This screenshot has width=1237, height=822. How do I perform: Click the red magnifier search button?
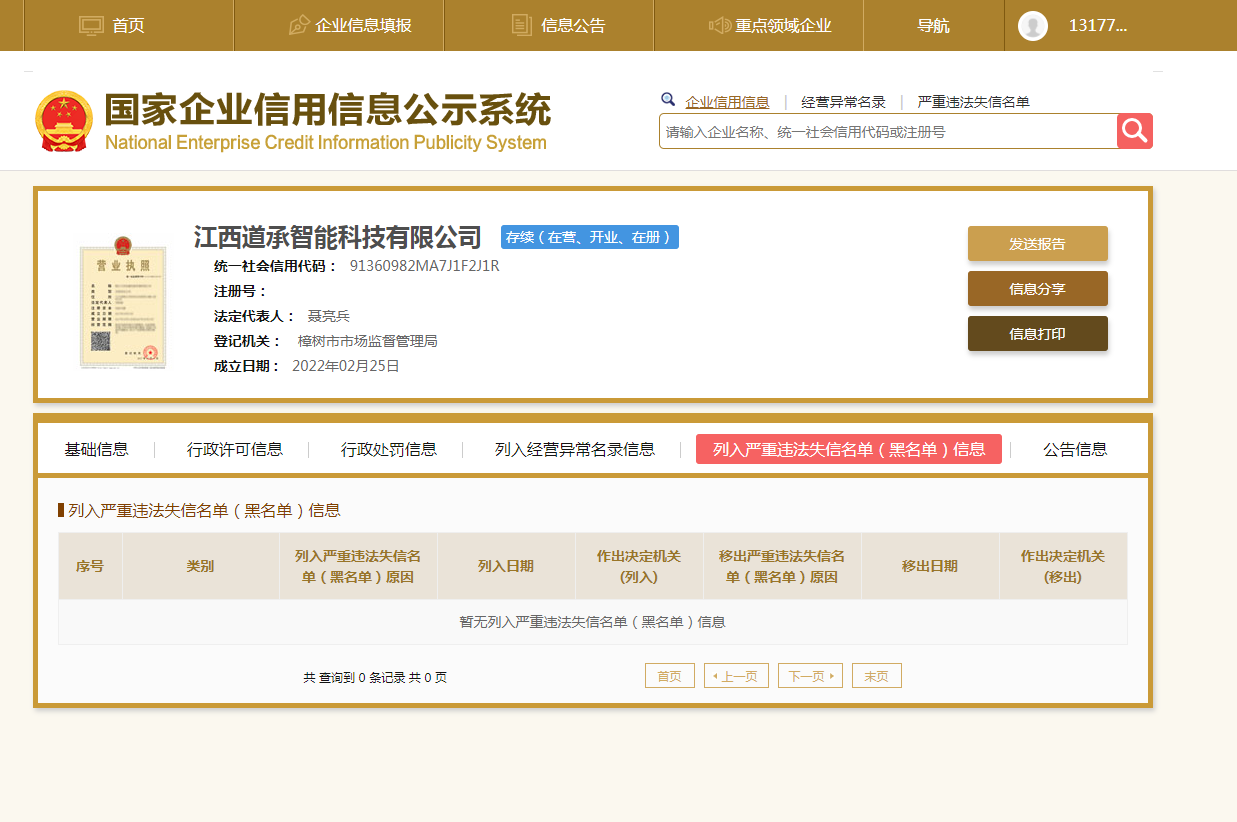[x=1135, y=131]
